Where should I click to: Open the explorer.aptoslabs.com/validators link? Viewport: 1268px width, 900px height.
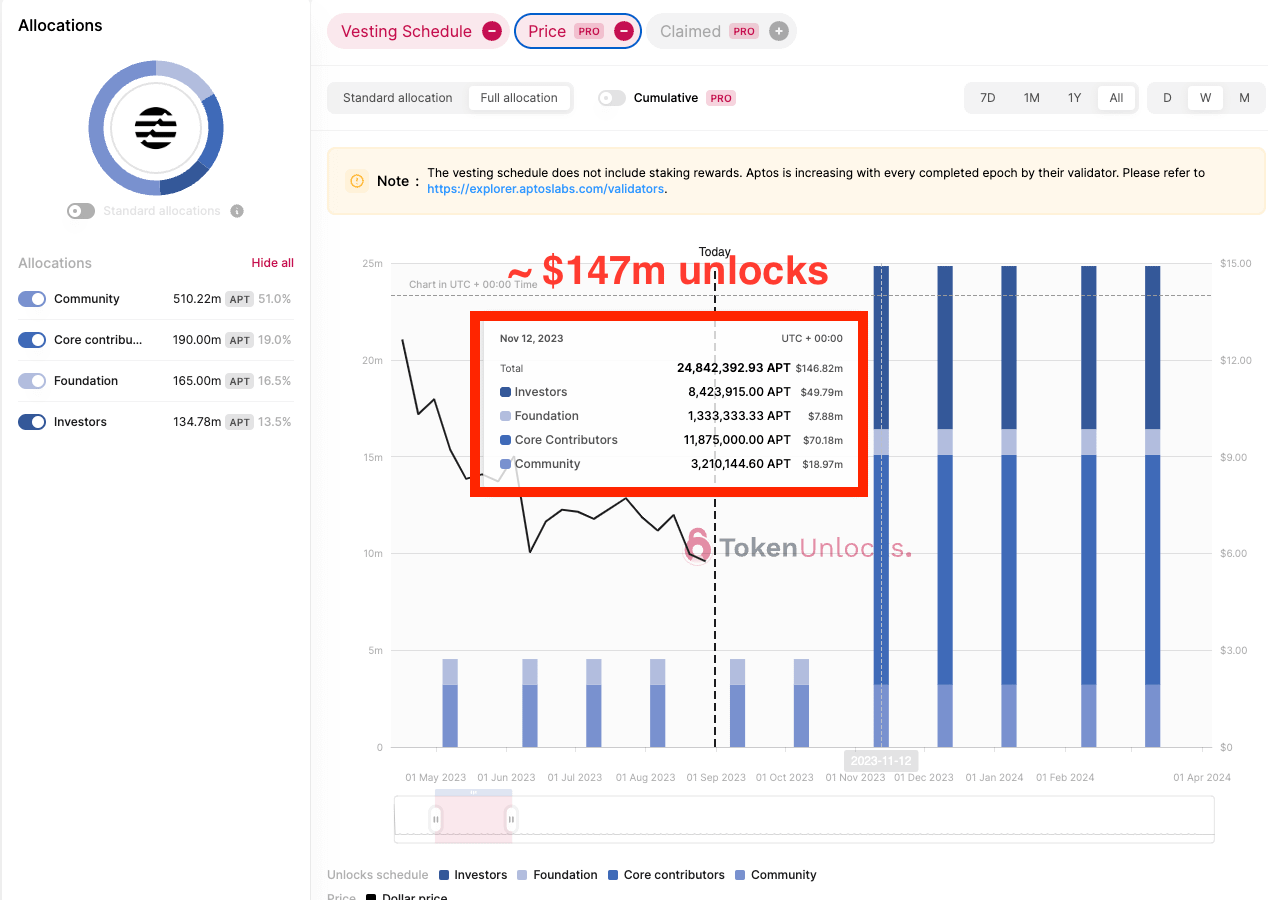point(546,189)
